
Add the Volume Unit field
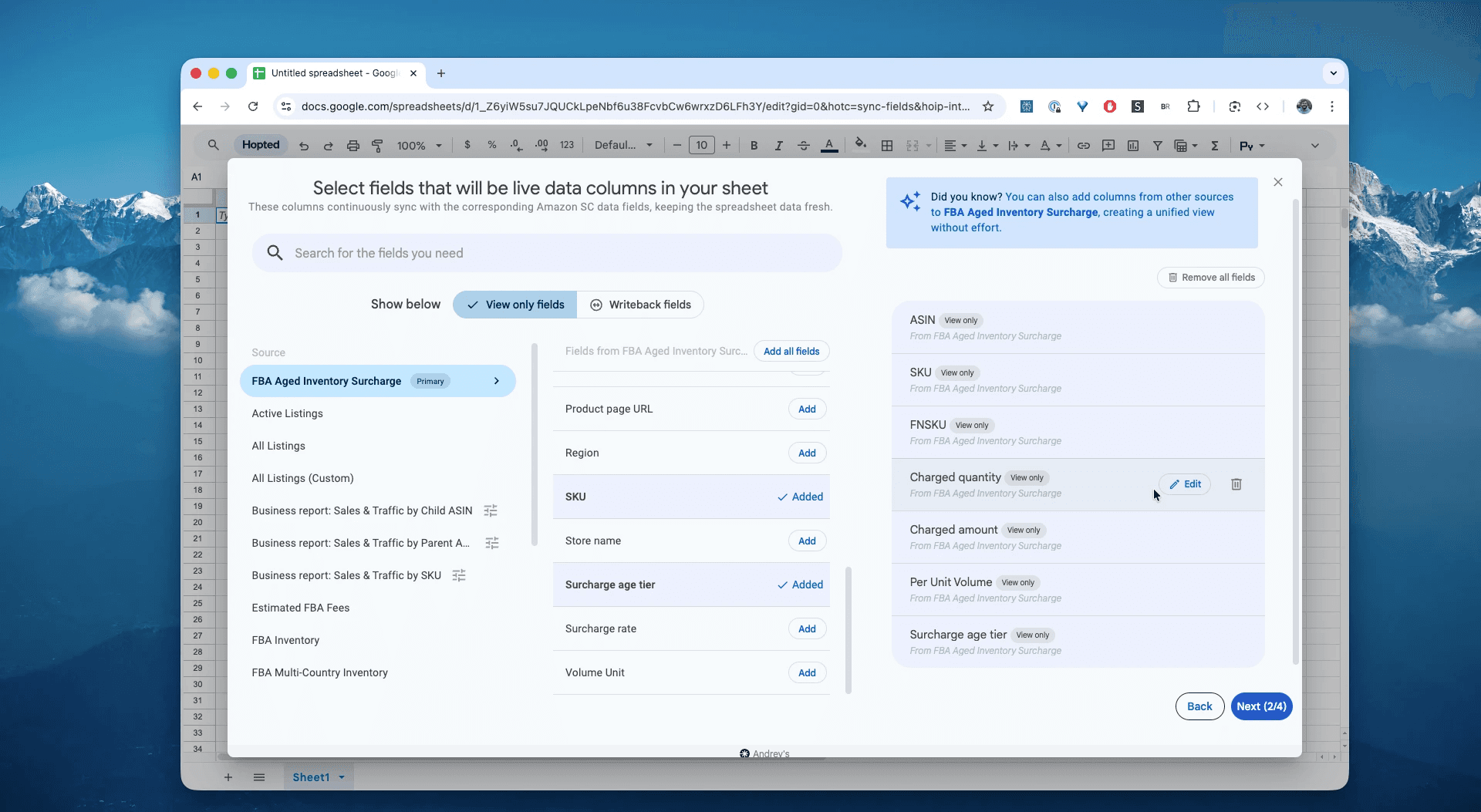807,672
